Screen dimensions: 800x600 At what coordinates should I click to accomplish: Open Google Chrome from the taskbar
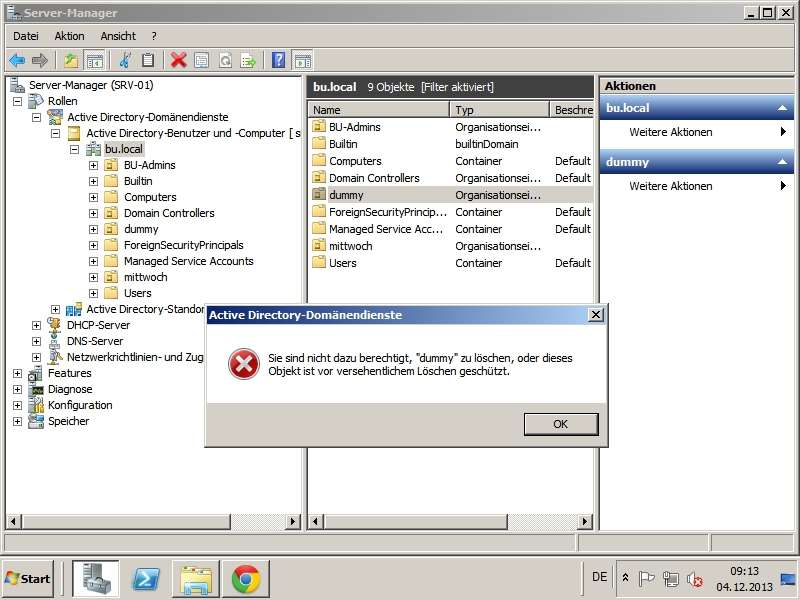click(246, 578)
